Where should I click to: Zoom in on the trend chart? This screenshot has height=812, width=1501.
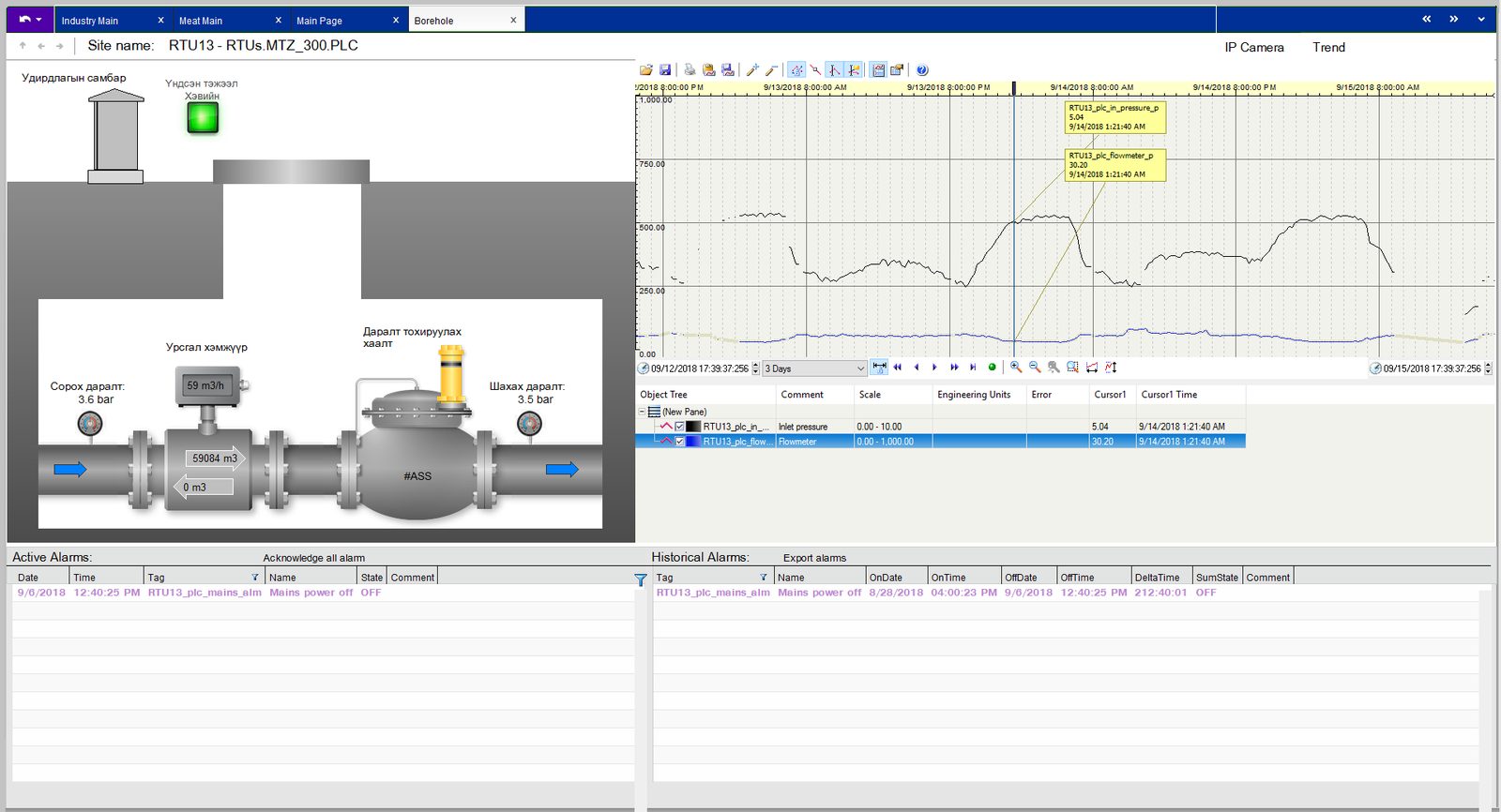tap(1016, 368)
